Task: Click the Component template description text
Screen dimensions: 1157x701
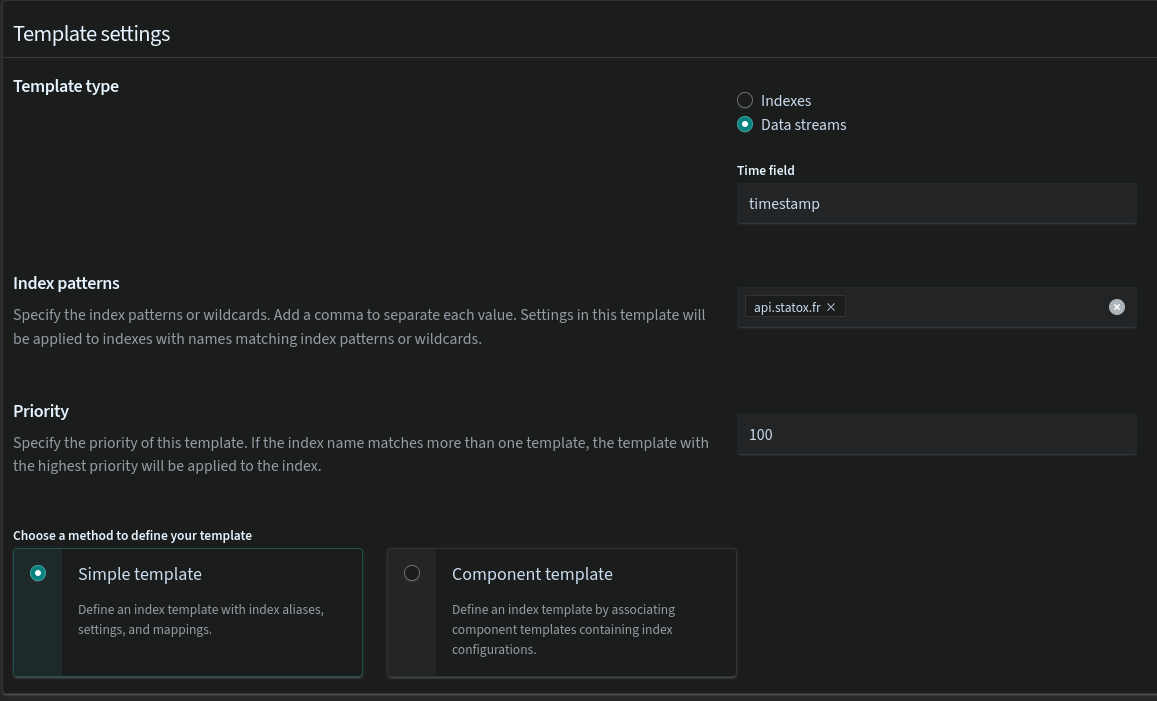Action: tap(563, 629)
